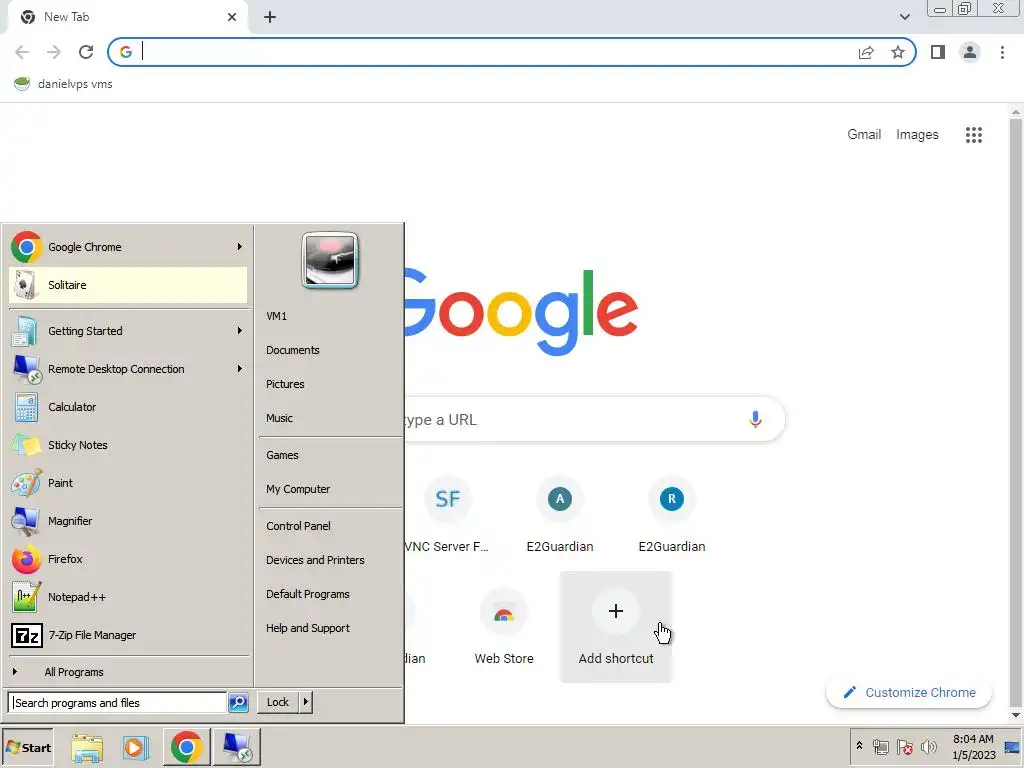Click the page vertical scrollbar
Screen dimensions: 1024x768
1016,413
